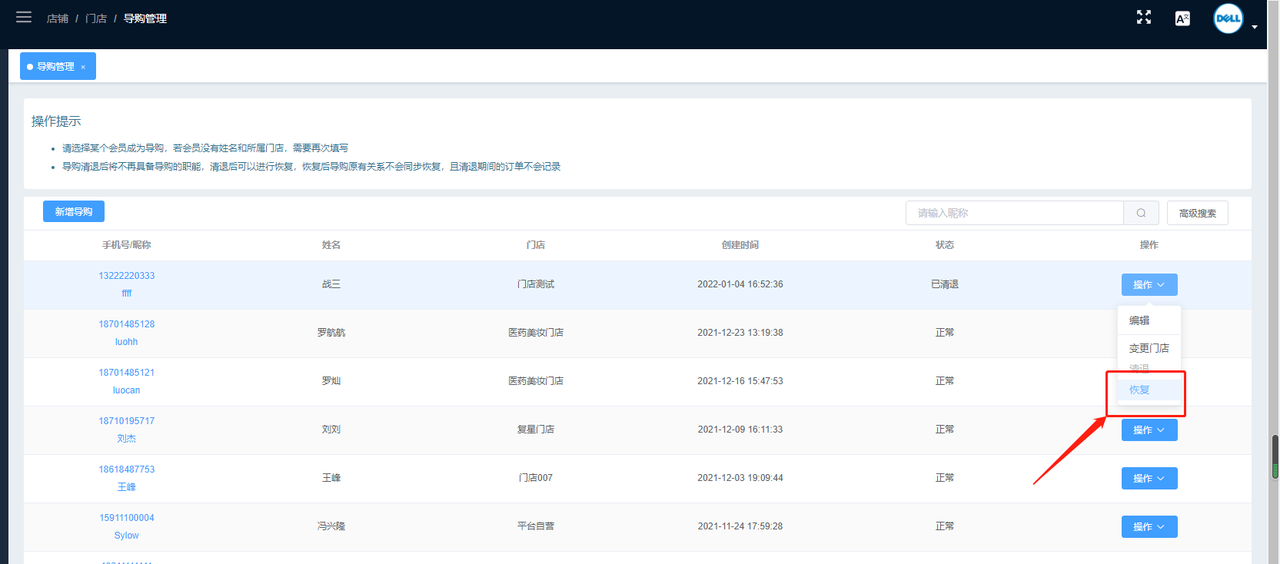Select the store cell 门店007
This screenshot has height=564, width=1280.
click(535, 478)
